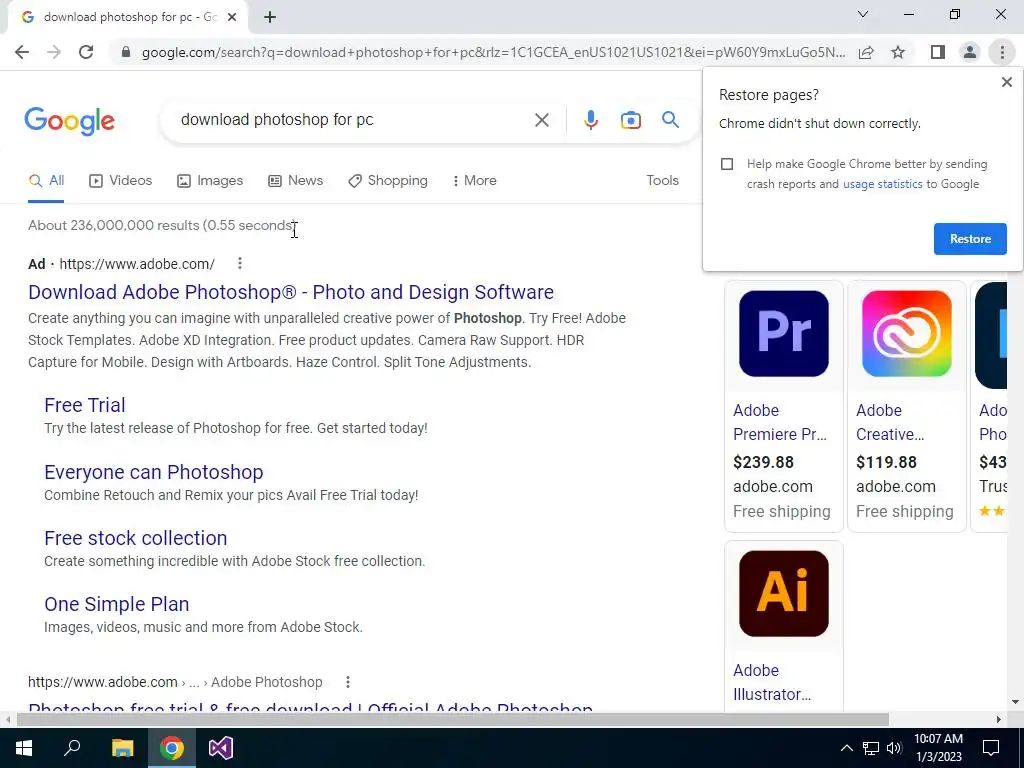Click the horizontal scrollbar thumb
The height and width of the screenshot is (768, 1024).
453,720
